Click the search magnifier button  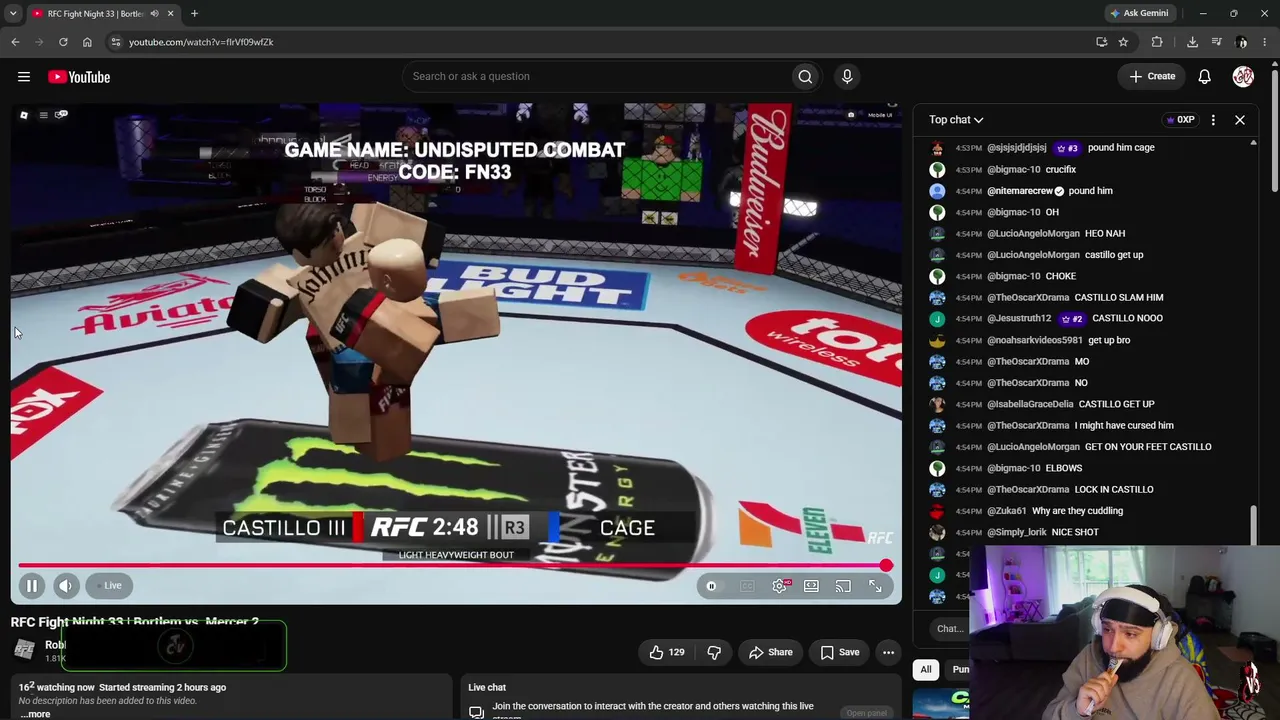click(x=805, y=76)
